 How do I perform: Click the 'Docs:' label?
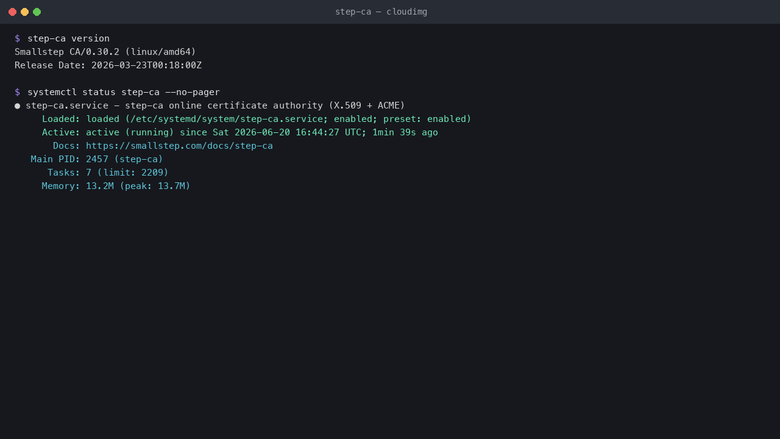coord(66,146)
